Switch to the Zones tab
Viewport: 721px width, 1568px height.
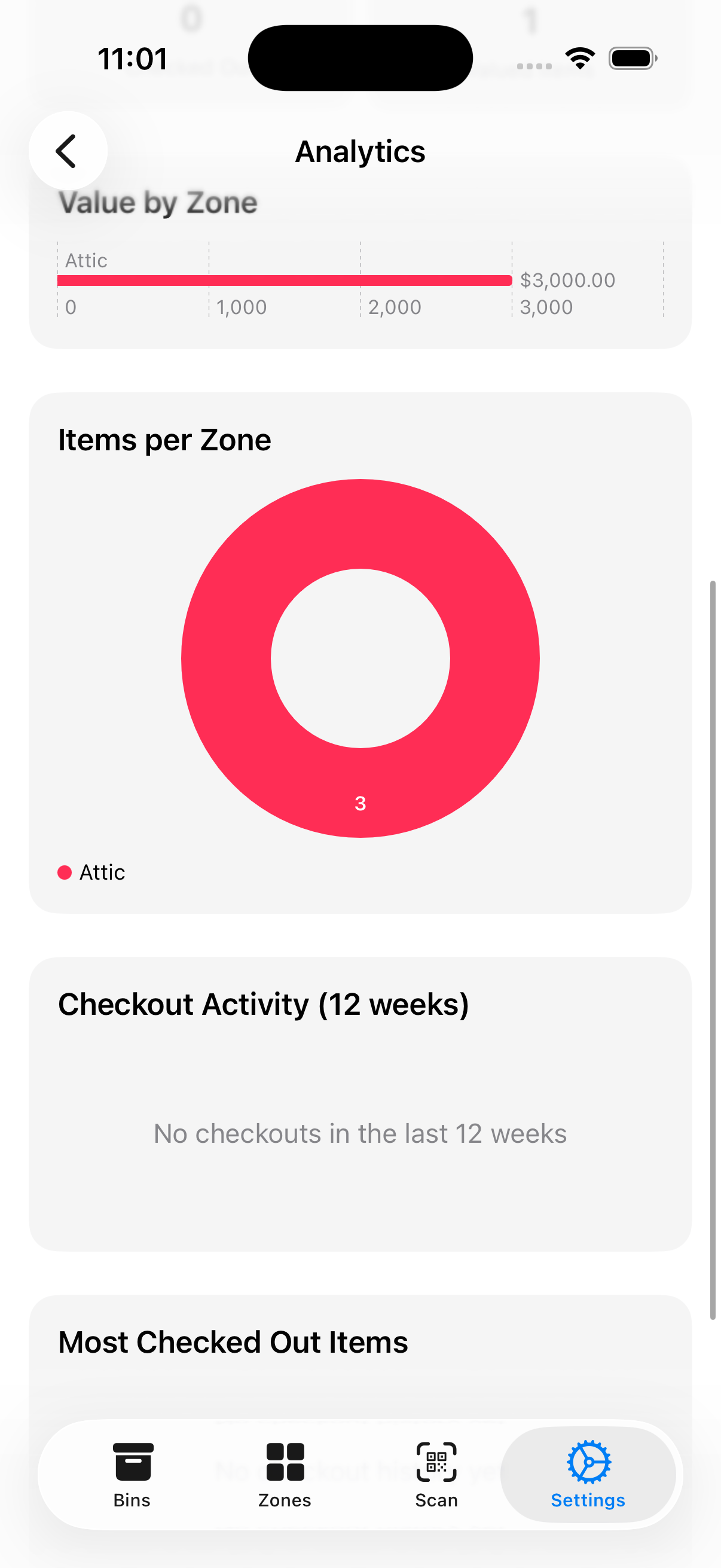283,1500
